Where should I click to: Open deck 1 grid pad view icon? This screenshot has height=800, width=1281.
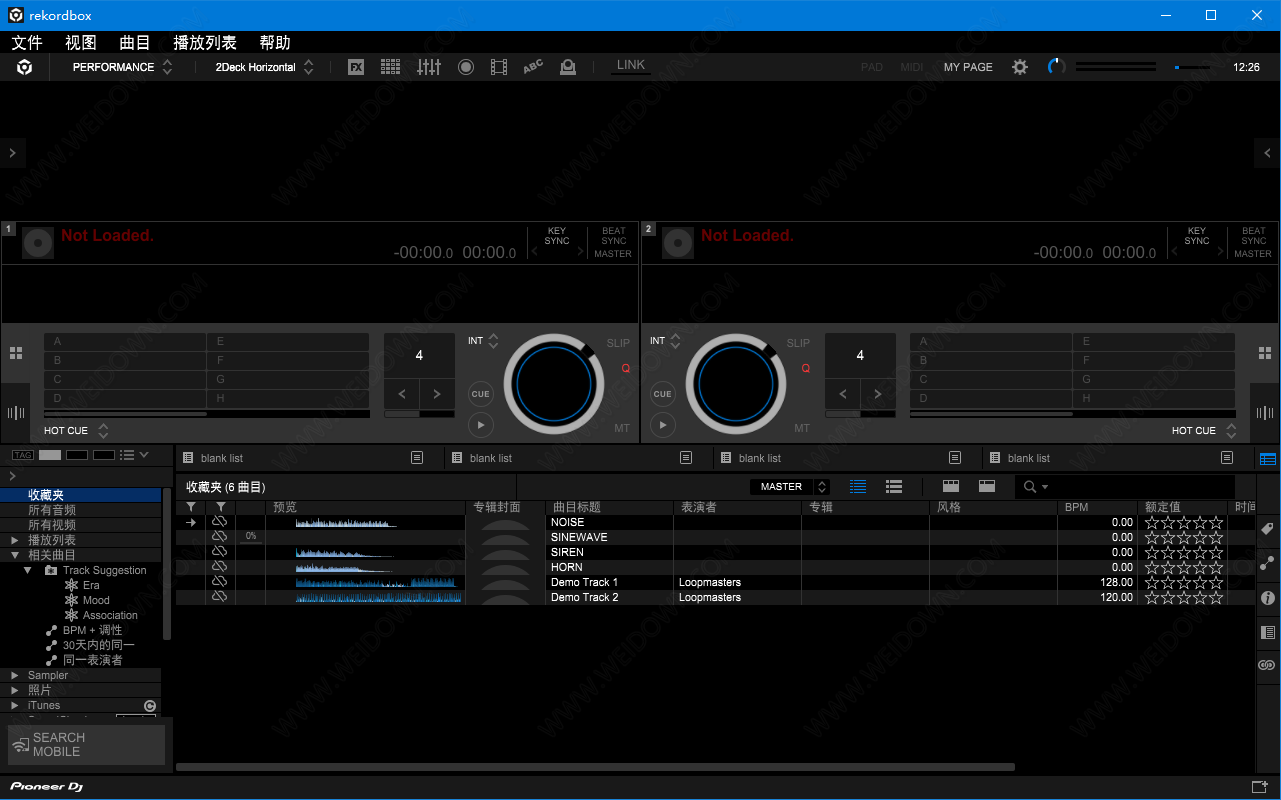point(16,353)
